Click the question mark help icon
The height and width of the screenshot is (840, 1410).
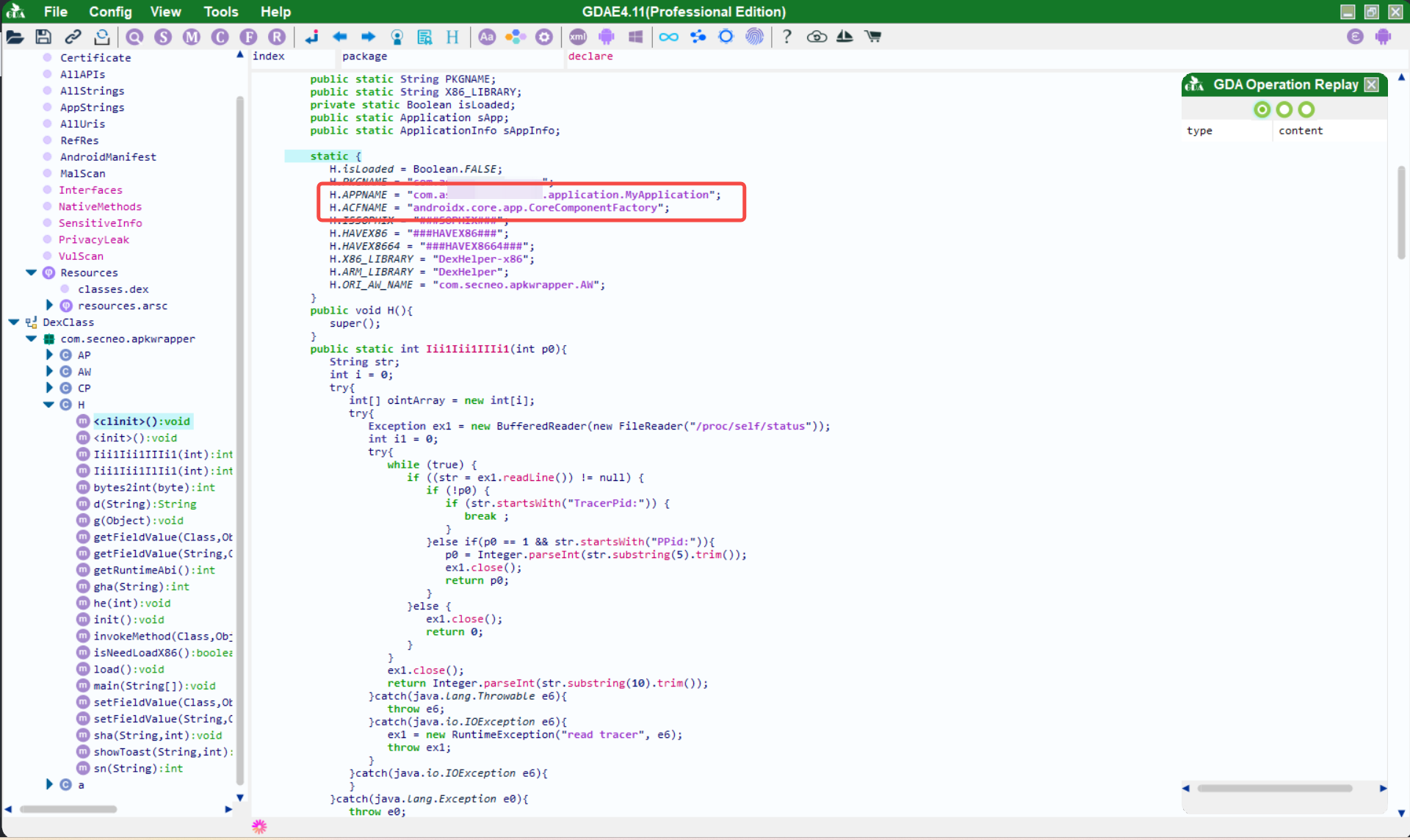tap(787, 37)
